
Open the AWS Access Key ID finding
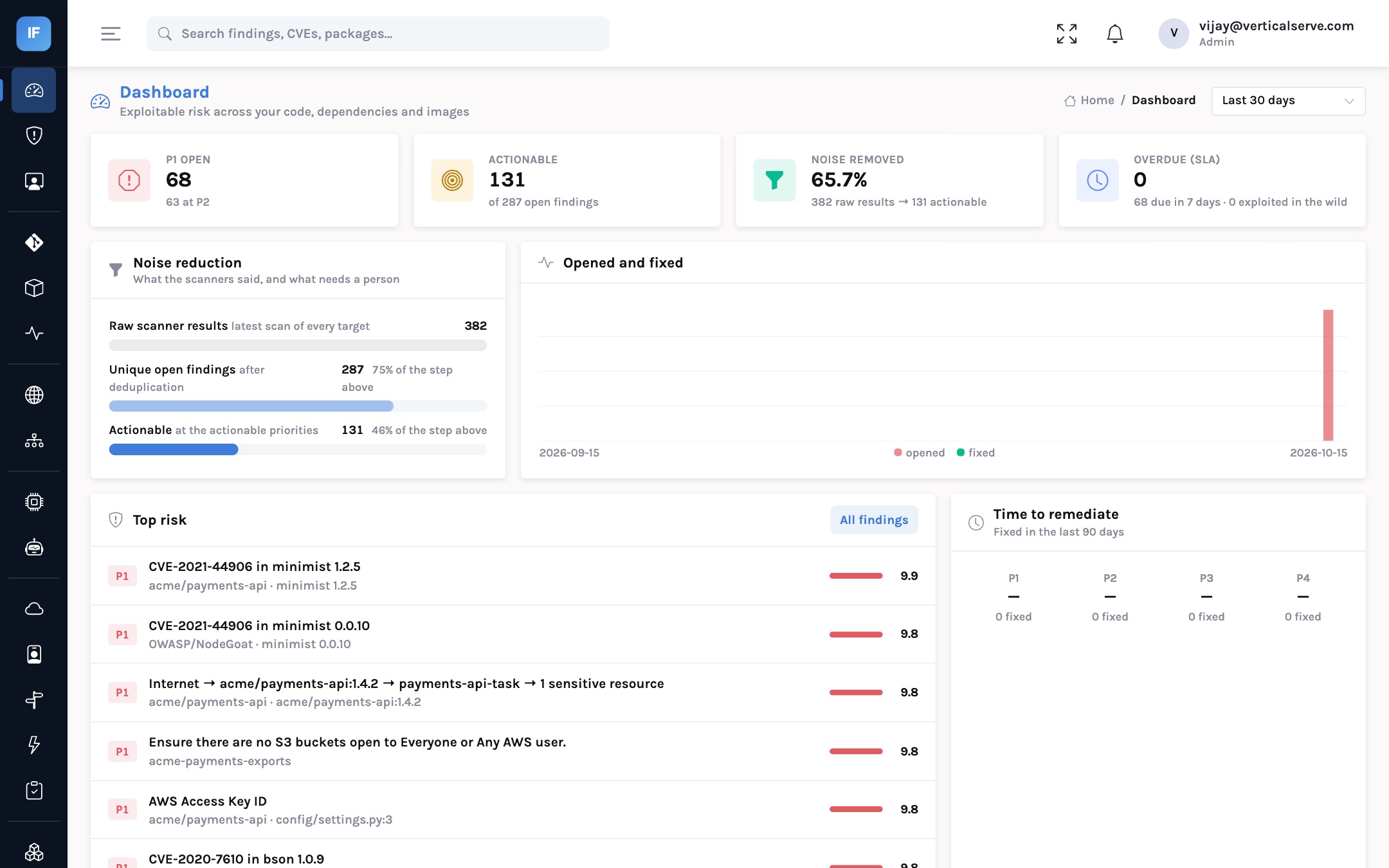point(513,809)
